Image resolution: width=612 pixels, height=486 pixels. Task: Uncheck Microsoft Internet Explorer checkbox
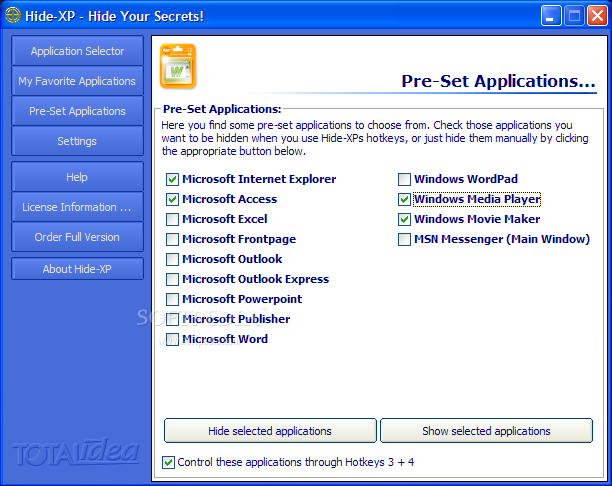click(x=172, y=179)
